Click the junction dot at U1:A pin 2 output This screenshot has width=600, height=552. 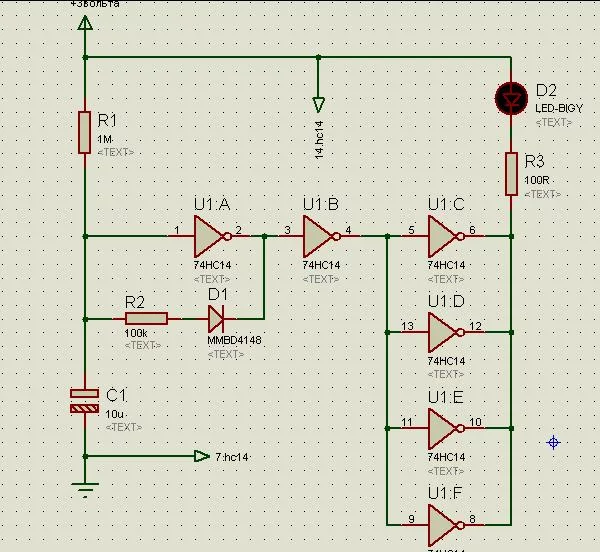point(264,236)
